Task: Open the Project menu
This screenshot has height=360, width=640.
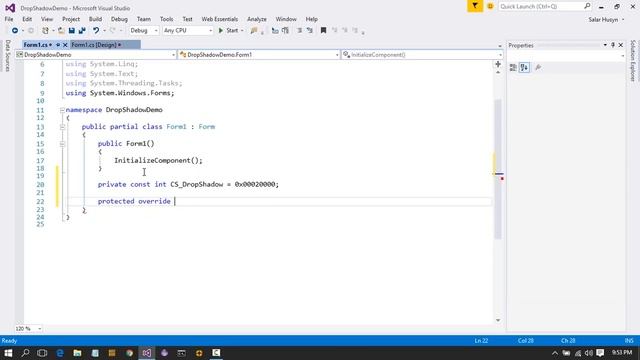Action: (71, 19)
